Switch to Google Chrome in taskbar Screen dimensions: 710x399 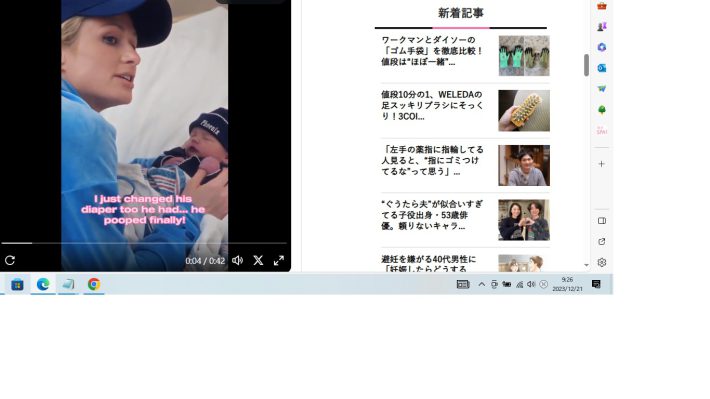[x=94, y=284]
